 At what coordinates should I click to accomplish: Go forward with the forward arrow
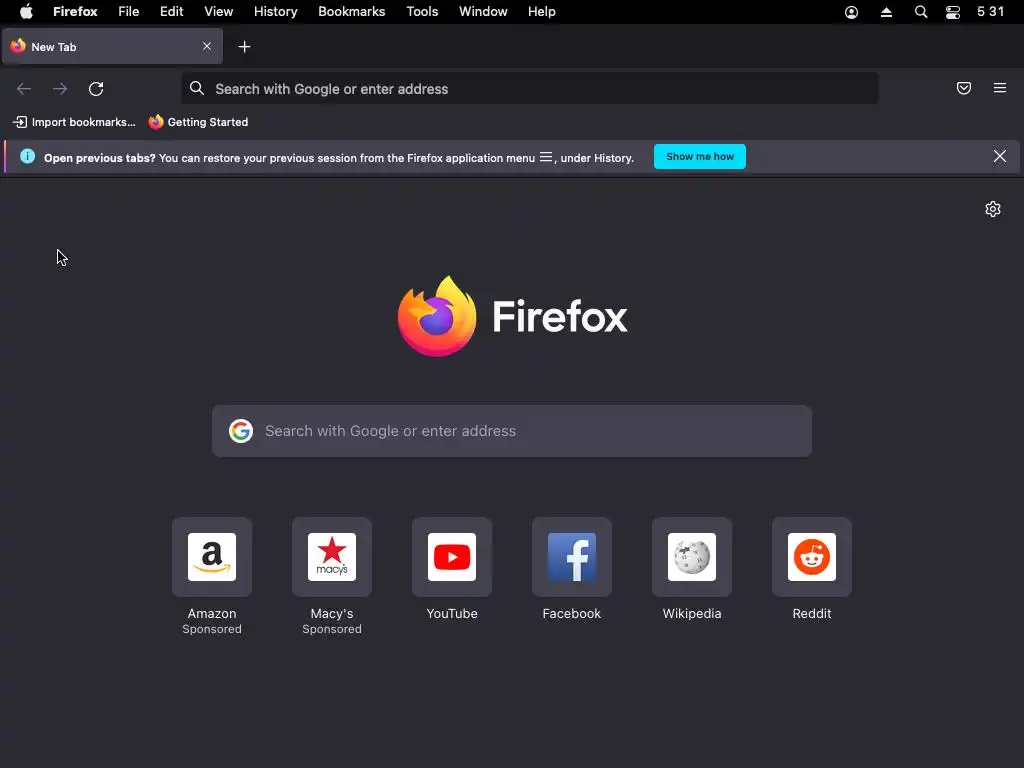(60, 89)
